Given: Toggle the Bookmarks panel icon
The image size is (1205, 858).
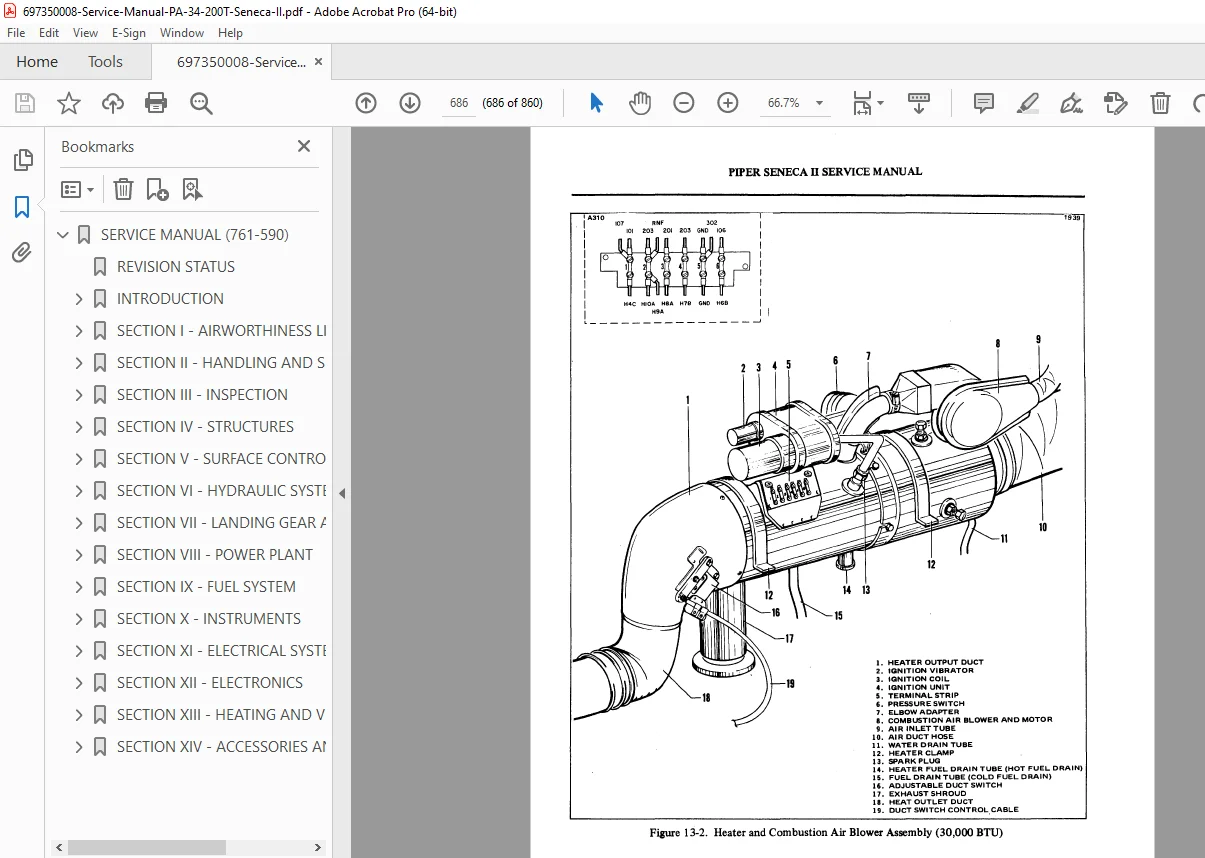Looking at the screenshot, I should (22, 207).
